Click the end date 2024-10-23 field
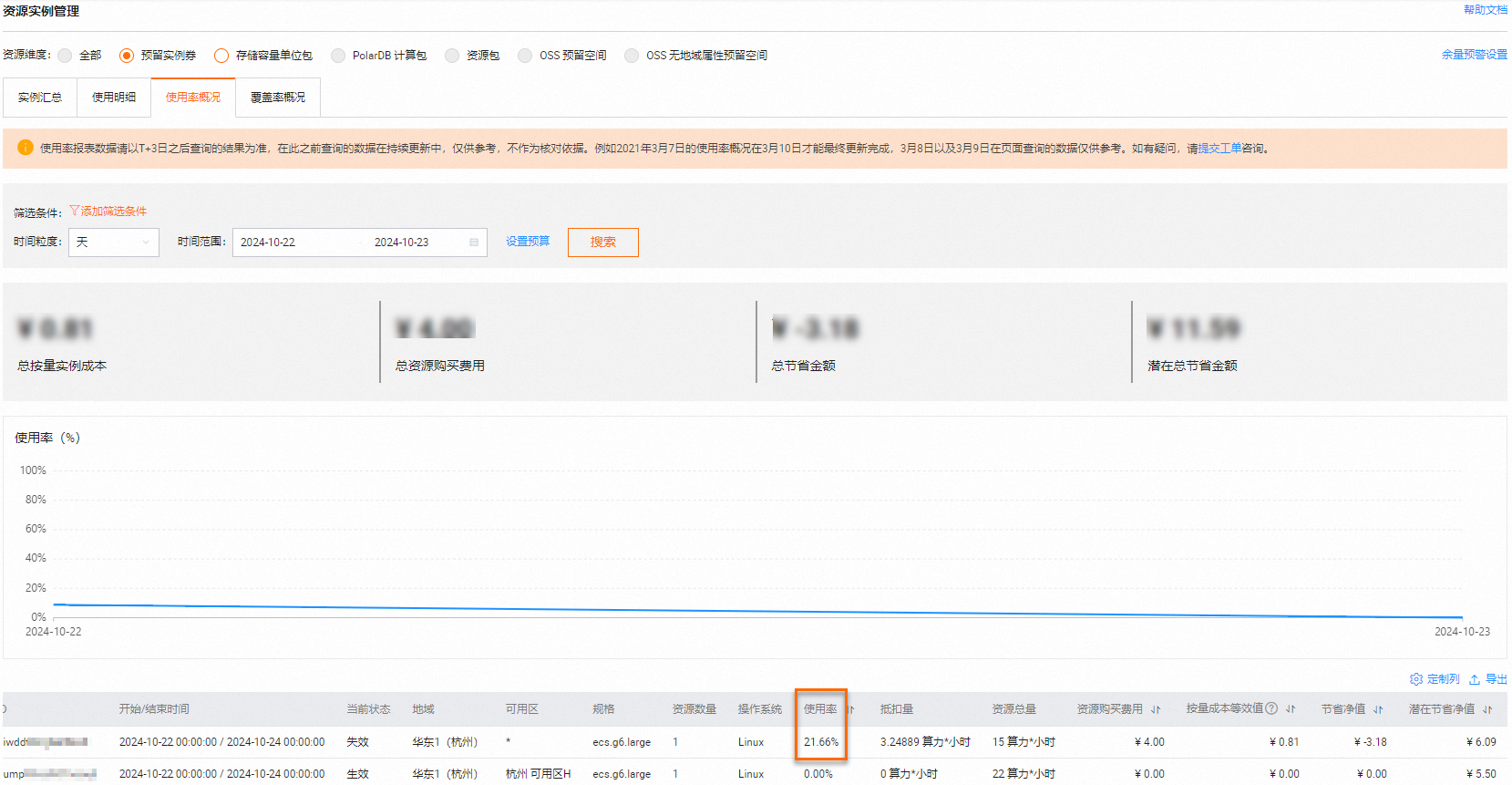 point(401,243)
